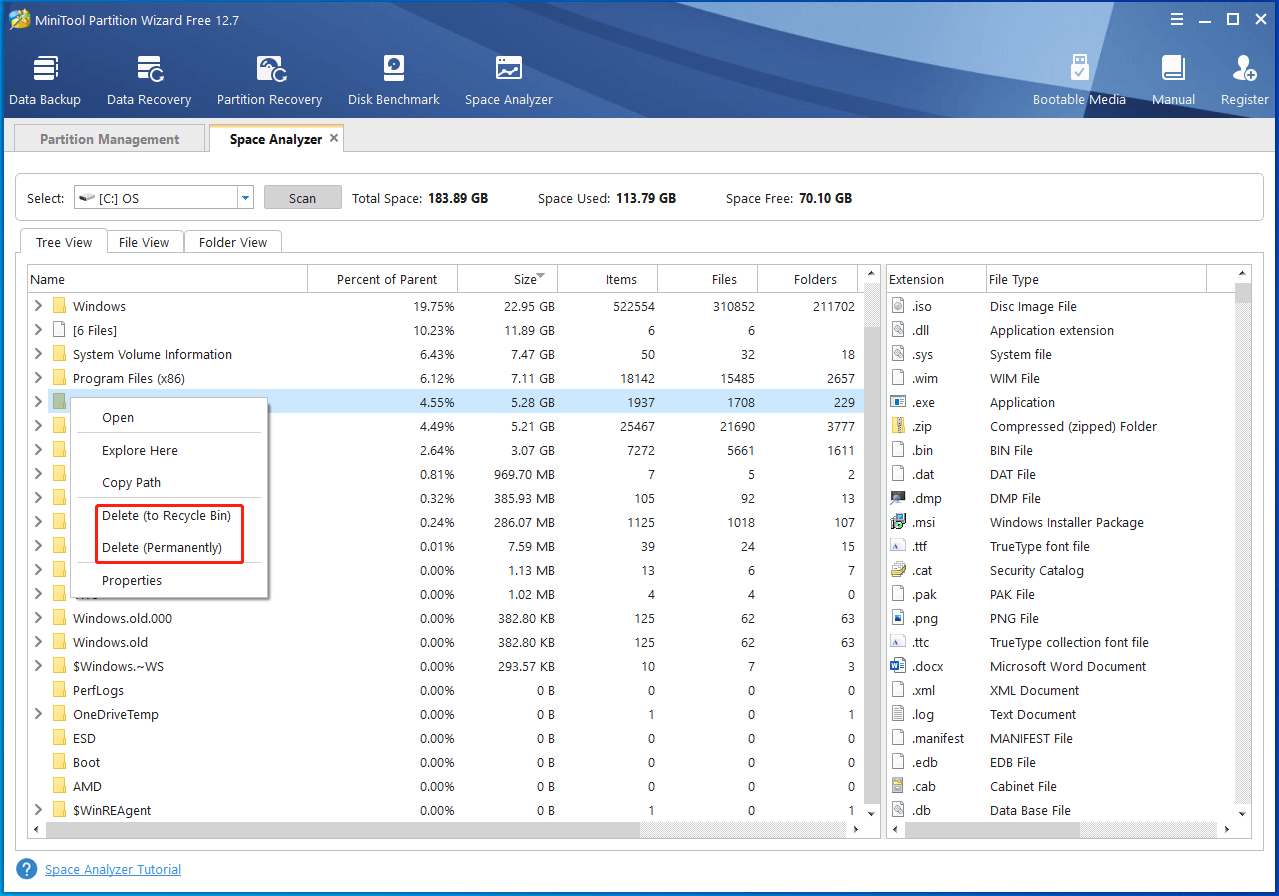Select the Microsoft Word Document row
Image resolution: width=1279 pixels, height=896 pixels.
[x=1061, y=666]
